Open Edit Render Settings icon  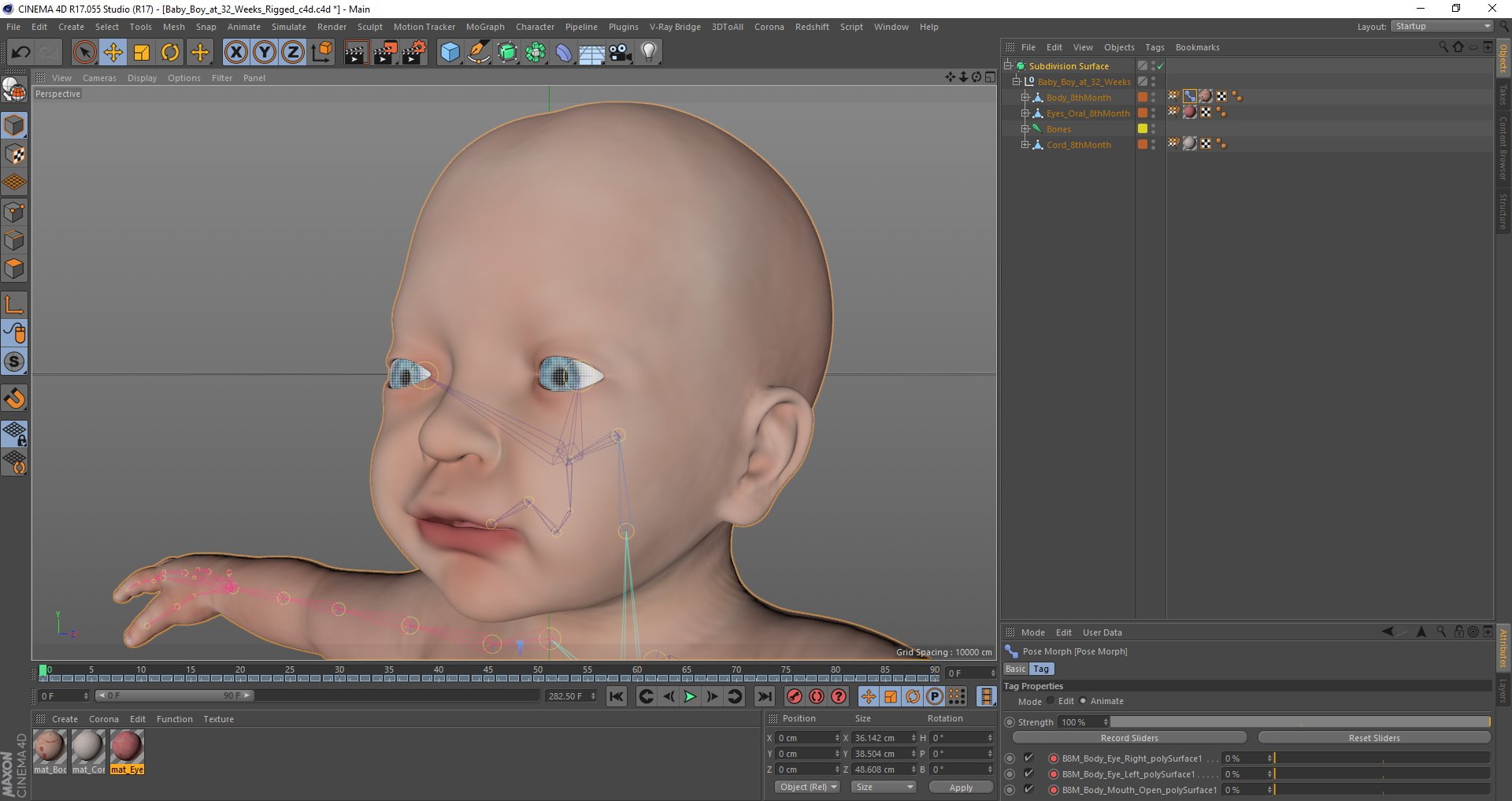pos(414,53)
